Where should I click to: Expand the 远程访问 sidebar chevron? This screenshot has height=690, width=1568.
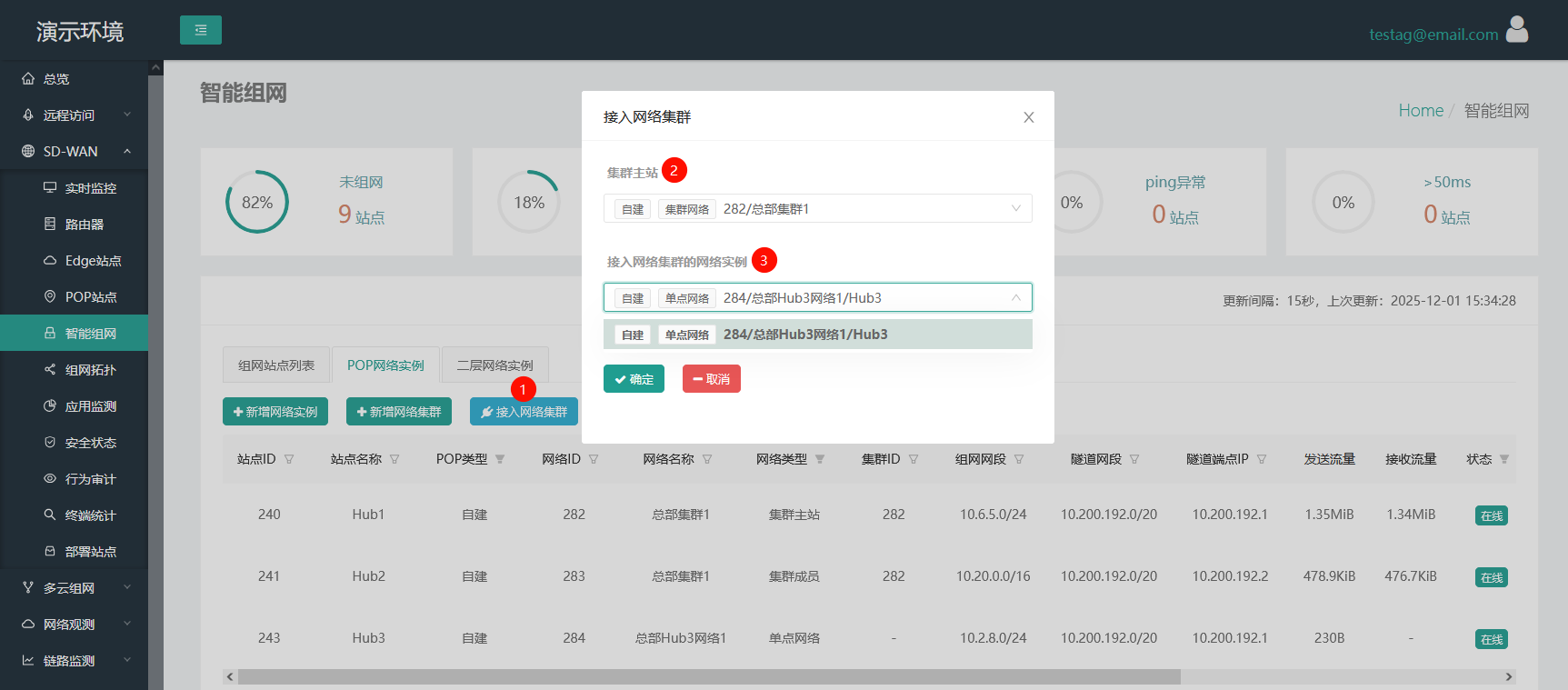coord(127,115)
